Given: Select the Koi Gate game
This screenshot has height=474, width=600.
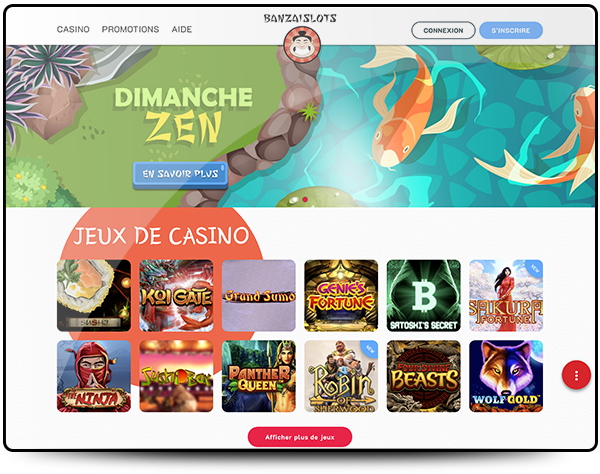Looking at the screenshot, I should coord(176,295).
